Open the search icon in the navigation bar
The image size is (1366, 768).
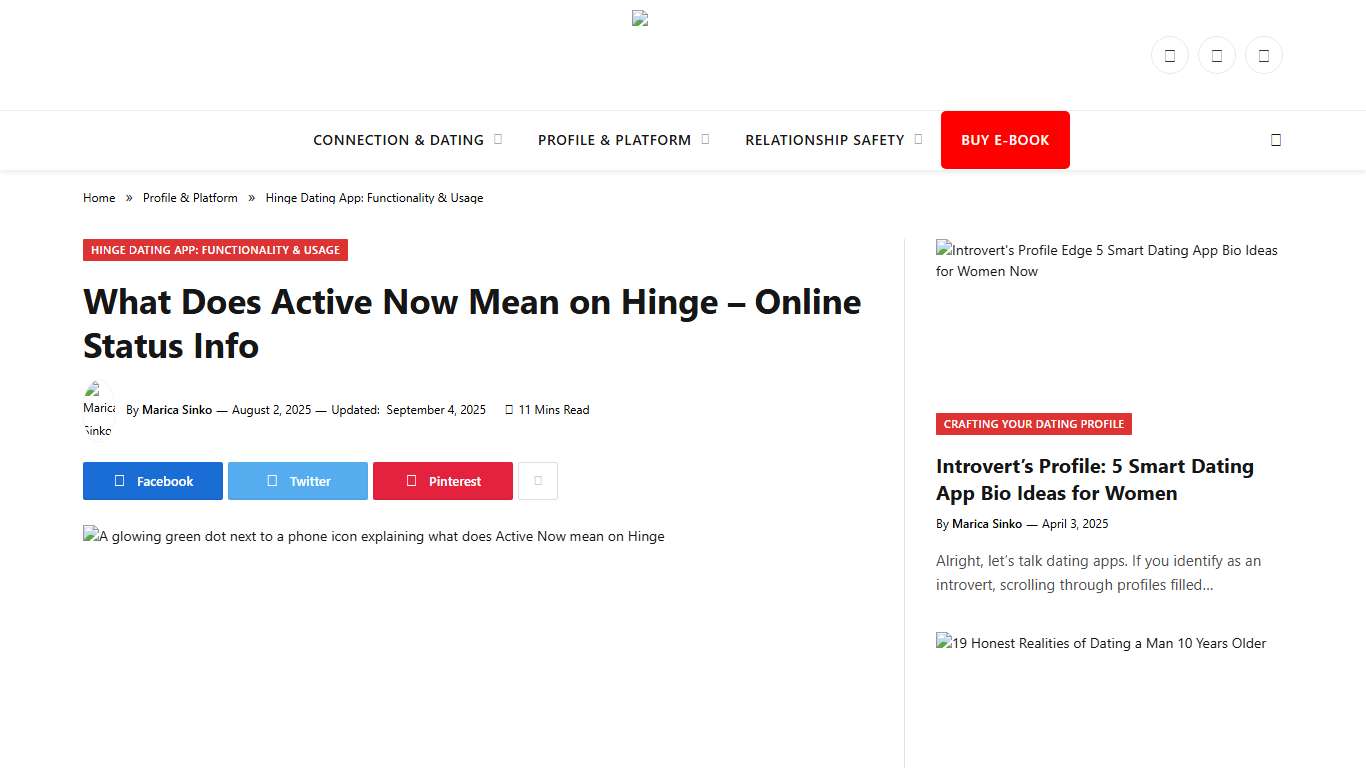(1276, 140)
